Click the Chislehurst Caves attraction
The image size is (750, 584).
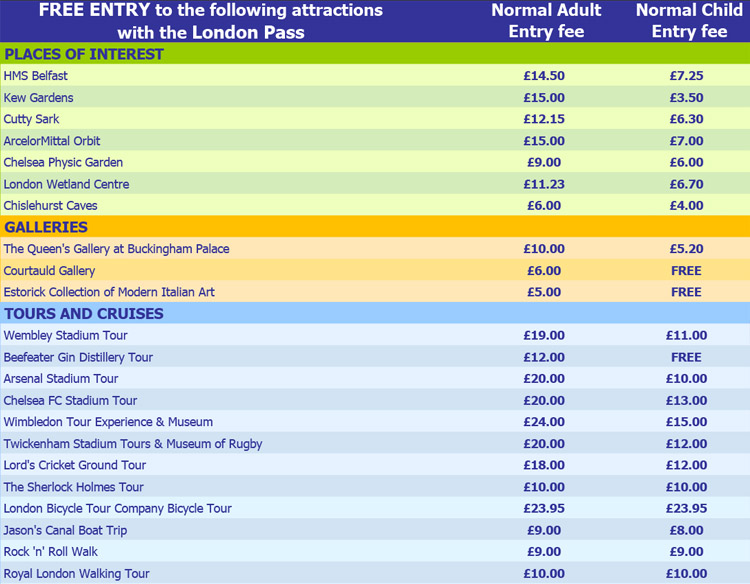tap(51, 206)
